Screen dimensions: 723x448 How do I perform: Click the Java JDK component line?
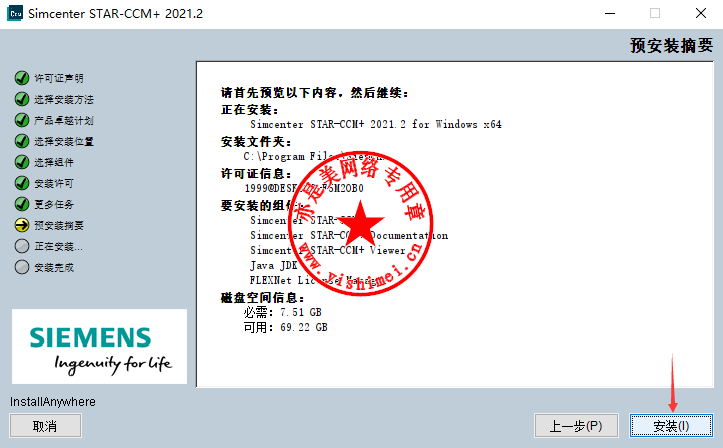pos(274,266)
